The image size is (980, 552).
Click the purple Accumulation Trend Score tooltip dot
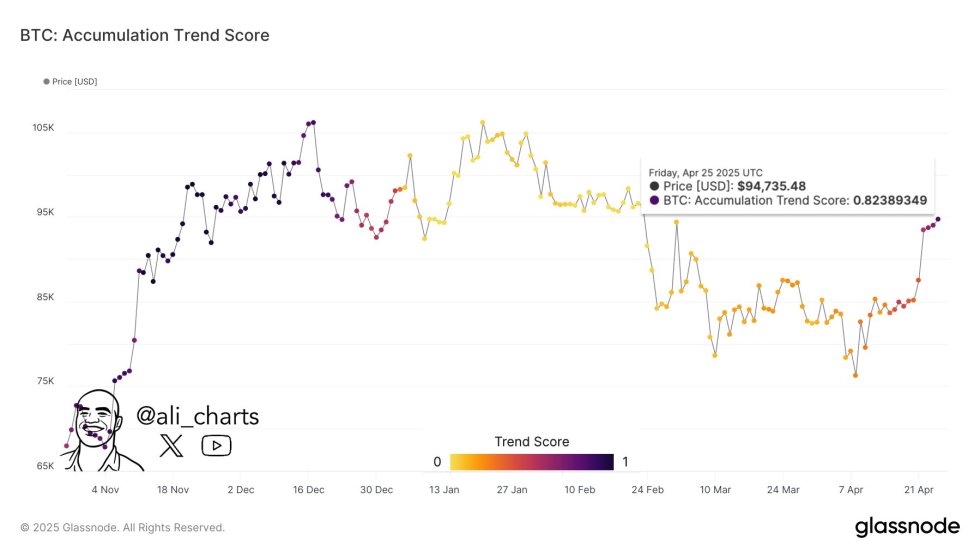(654, 200)
